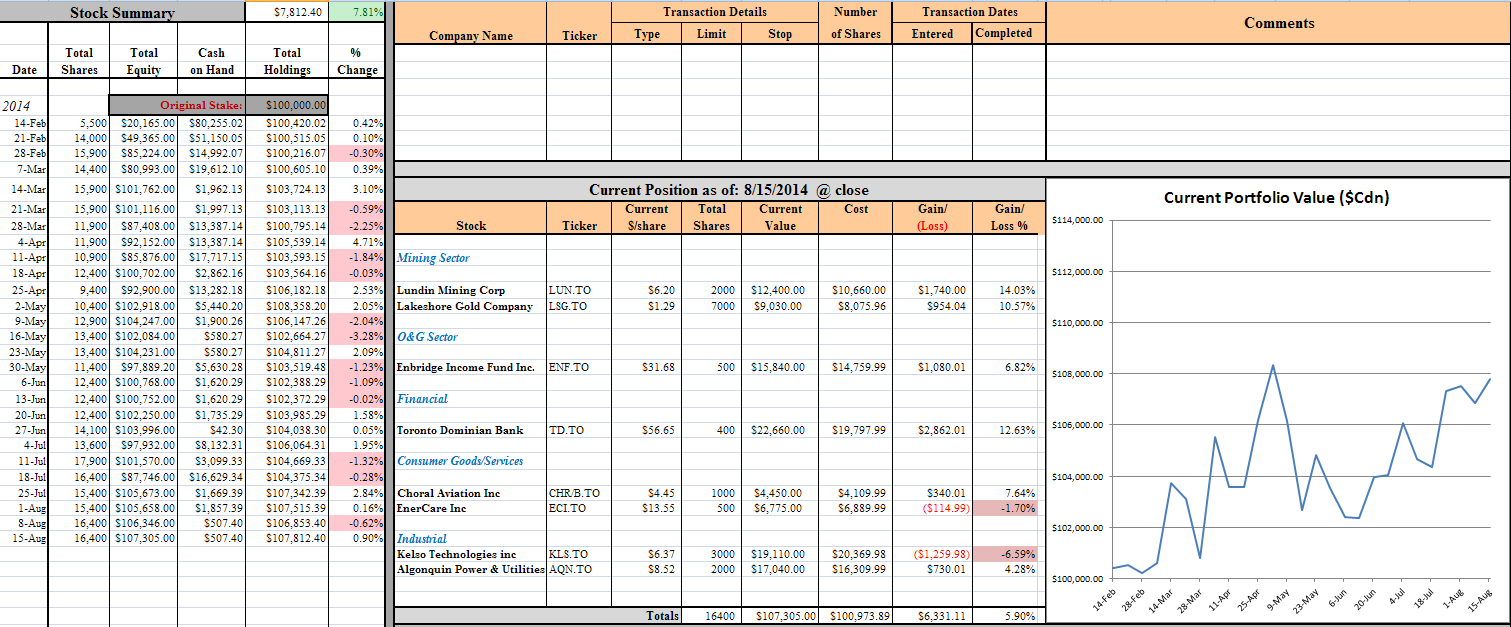Click the -3.28% change cell
The image size is (1511, 627).
[x=357, y=336]
